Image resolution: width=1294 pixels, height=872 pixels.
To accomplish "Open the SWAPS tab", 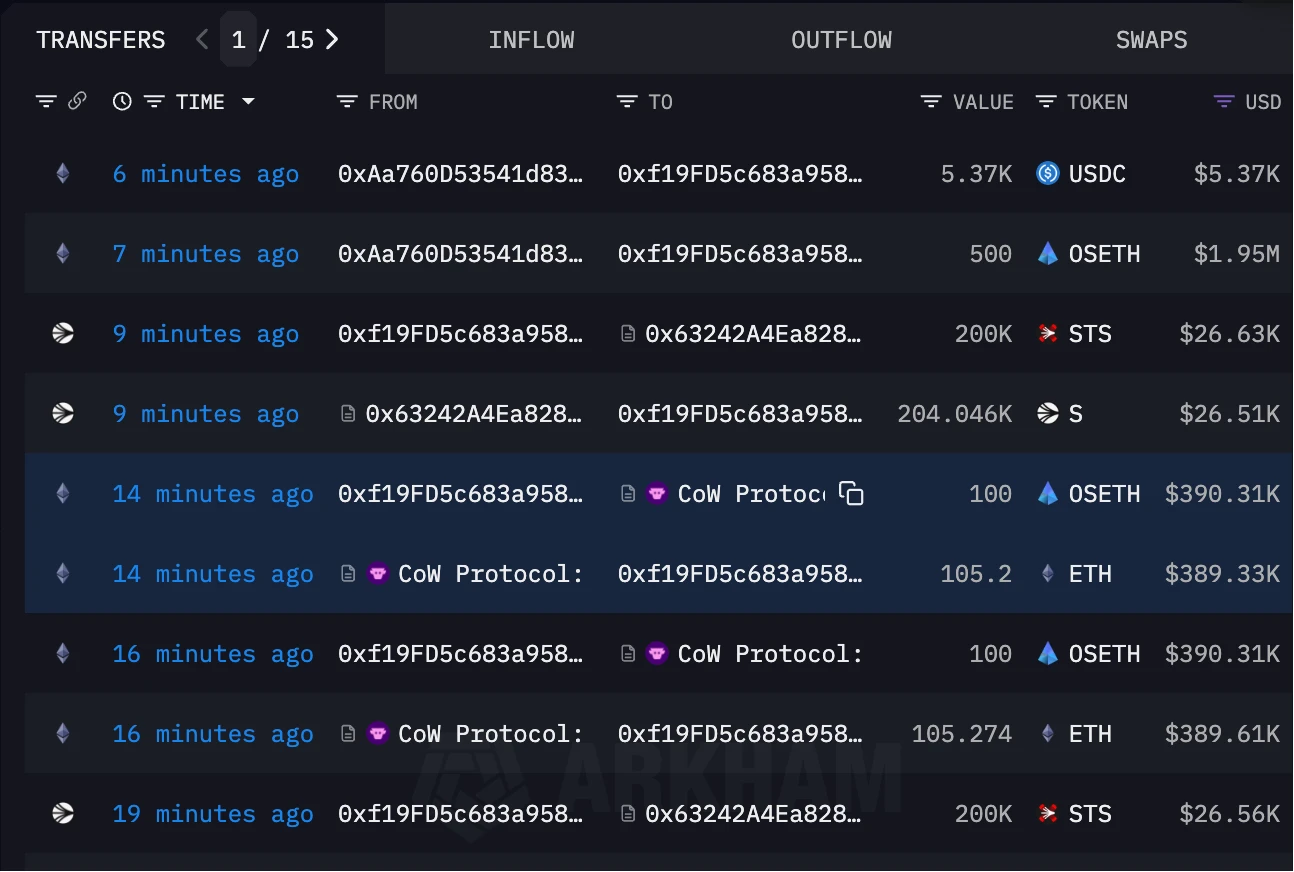I will pos(1151,40).
